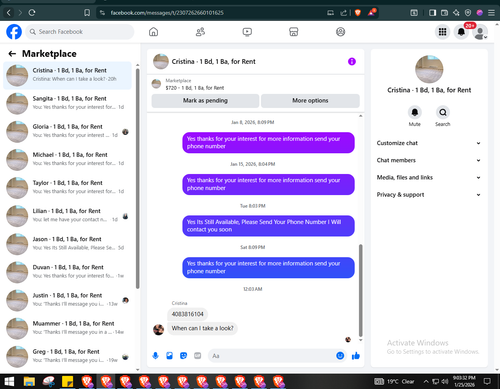This screenshot has height=389, width=500.
Task: Expand Chat members section
Action: 429,160
